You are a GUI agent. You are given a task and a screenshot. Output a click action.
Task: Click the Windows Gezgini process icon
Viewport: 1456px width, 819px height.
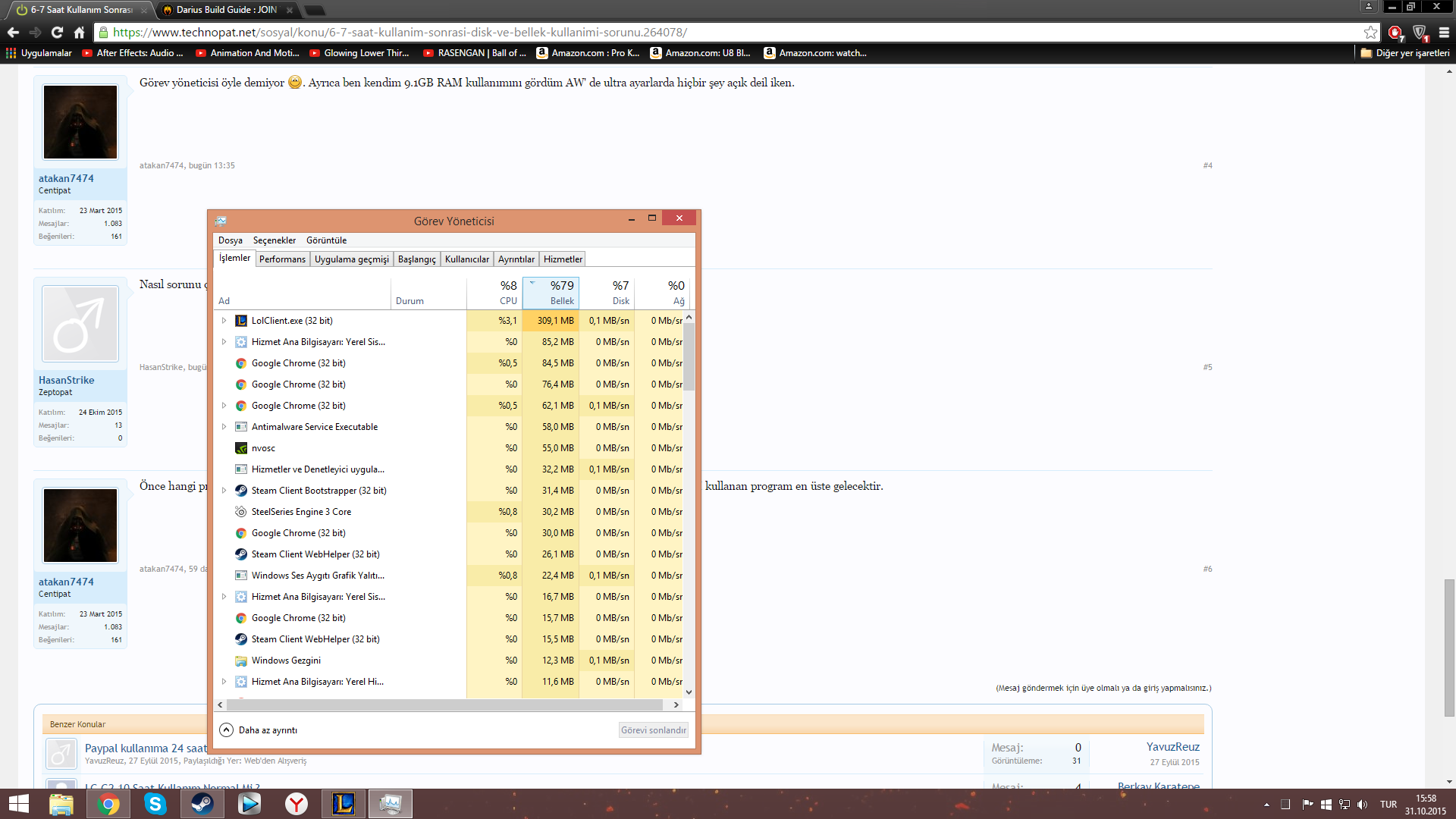241,661
